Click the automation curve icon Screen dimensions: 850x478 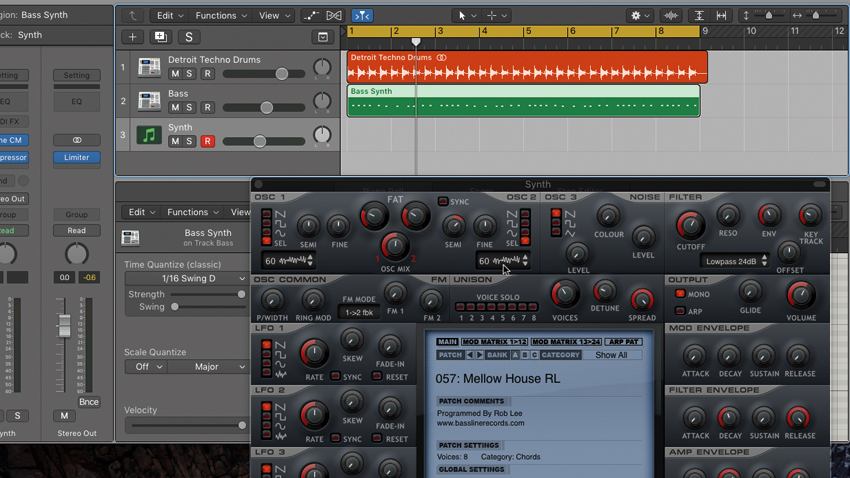pyautogui.click(x=311, y=16)
